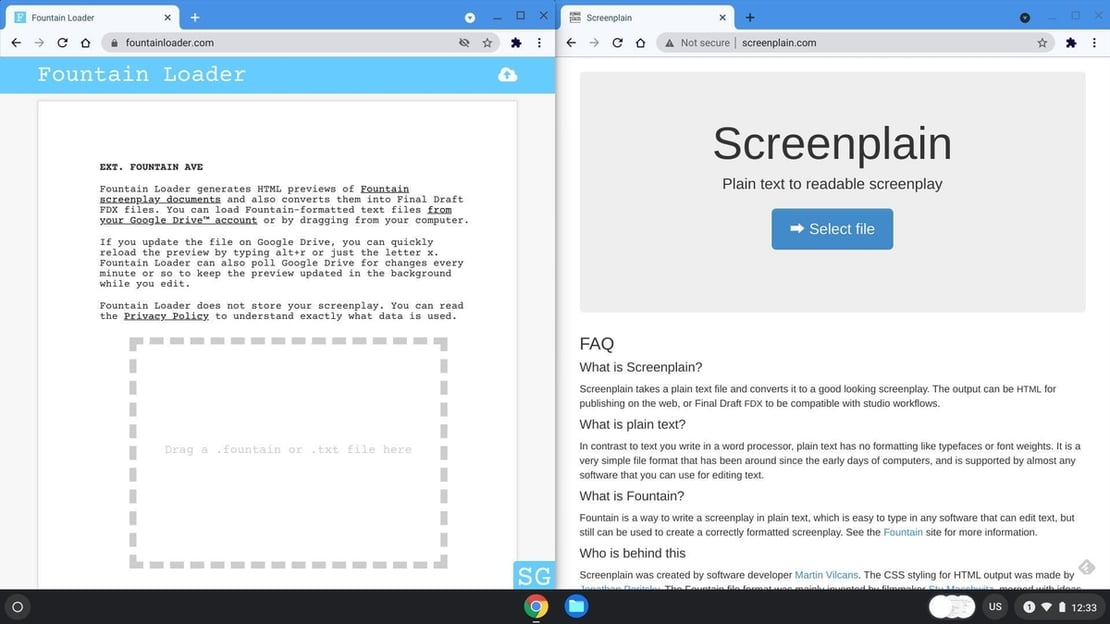The image size is (1110, 624).
Task: Click the eye-slash tracking icon in address bar
Action: [464, 43]
